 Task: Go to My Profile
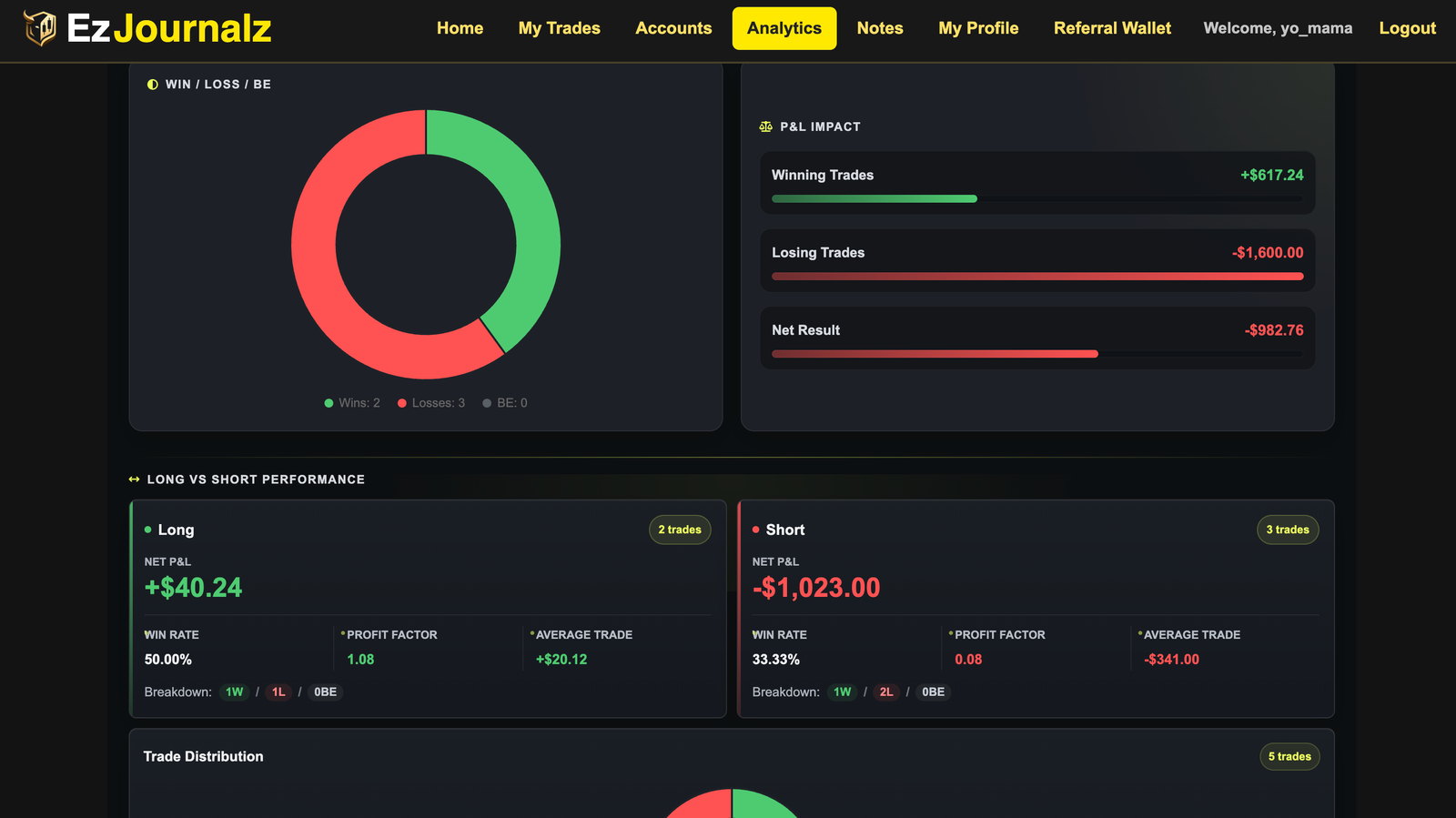pos(978,28)
